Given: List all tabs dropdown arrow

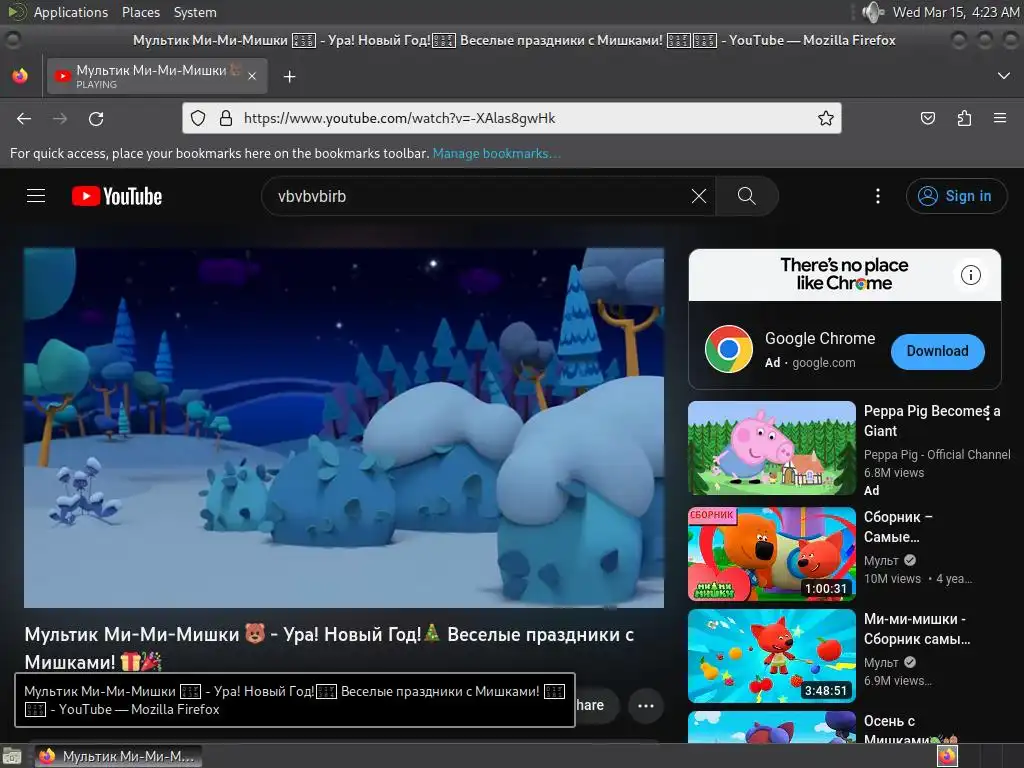Looking at the screenshot, I should coord(1004,76).
